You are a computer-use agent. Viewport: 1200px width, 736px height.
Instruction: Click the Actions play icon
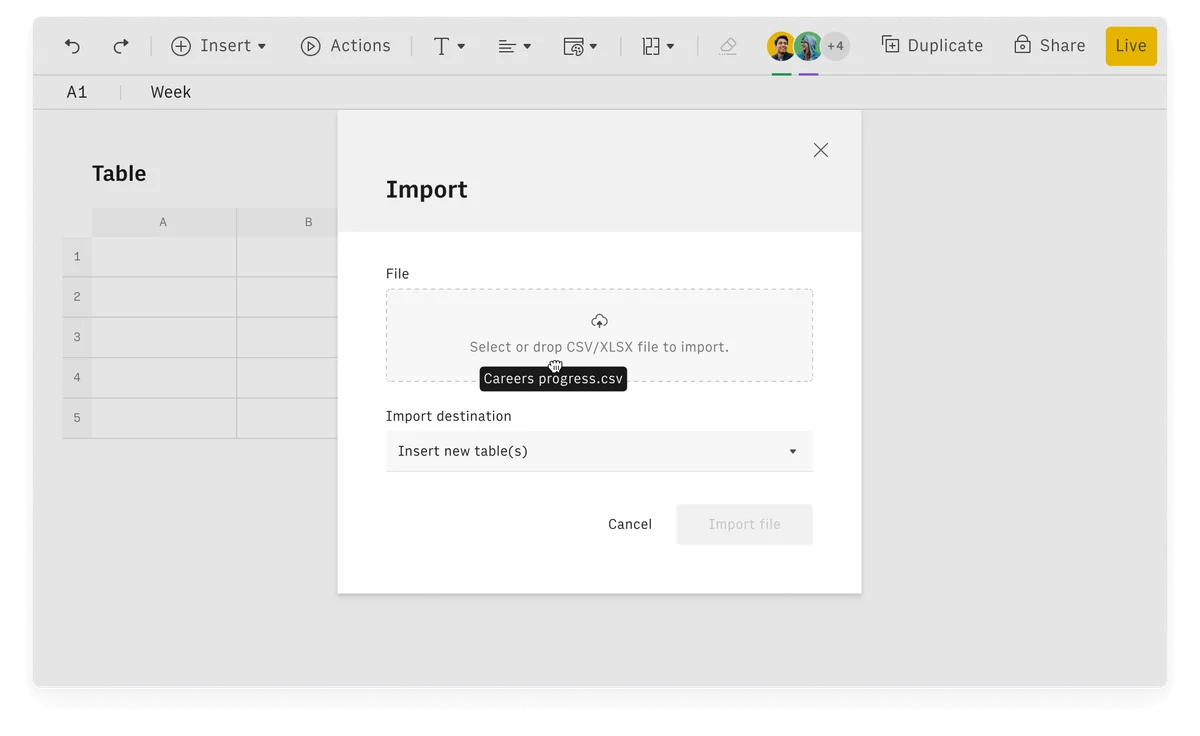[310, 46]
